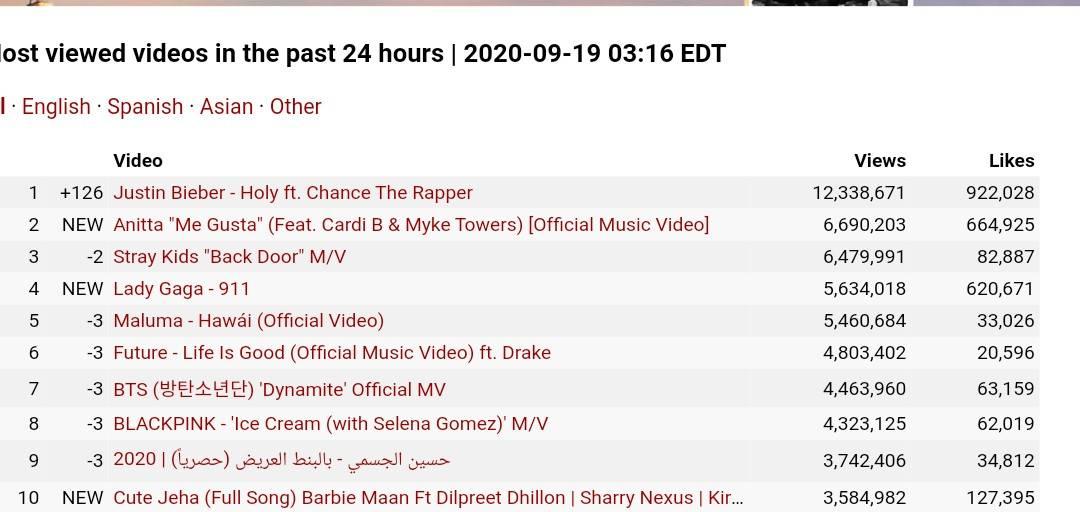Switch to the Spanish filter tab

pos(145,107)
